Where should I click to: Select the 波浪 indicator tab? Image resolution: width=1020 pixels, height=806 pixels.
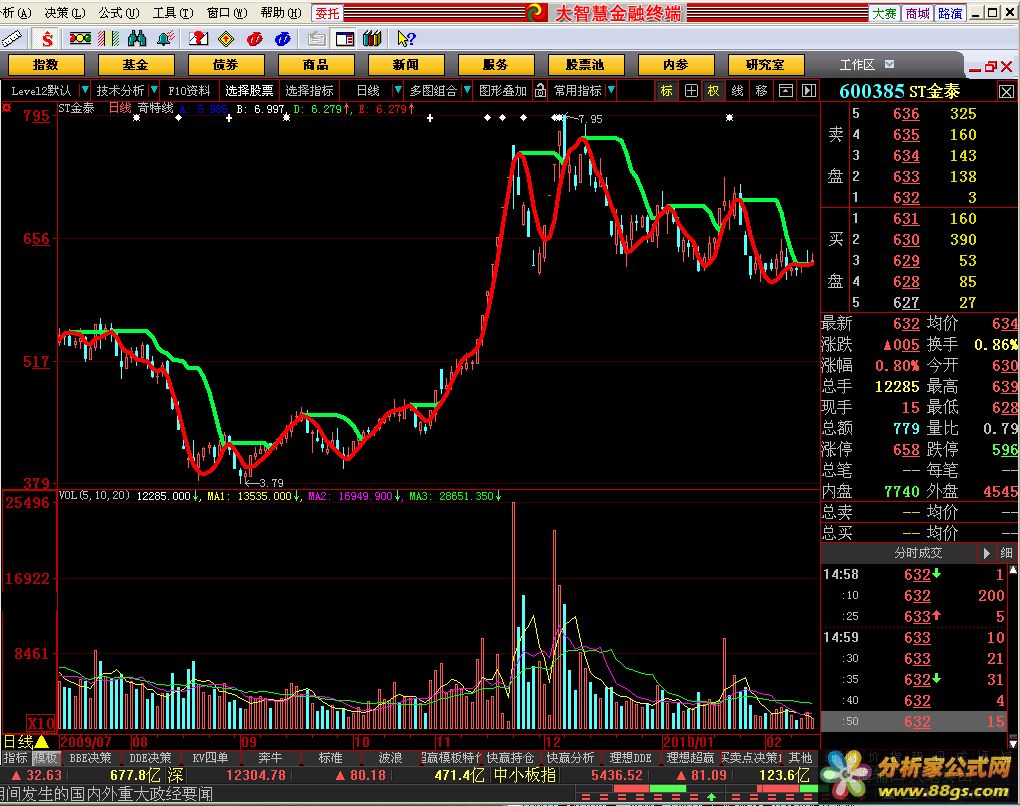pyautogui.click(x=390, y=758)
